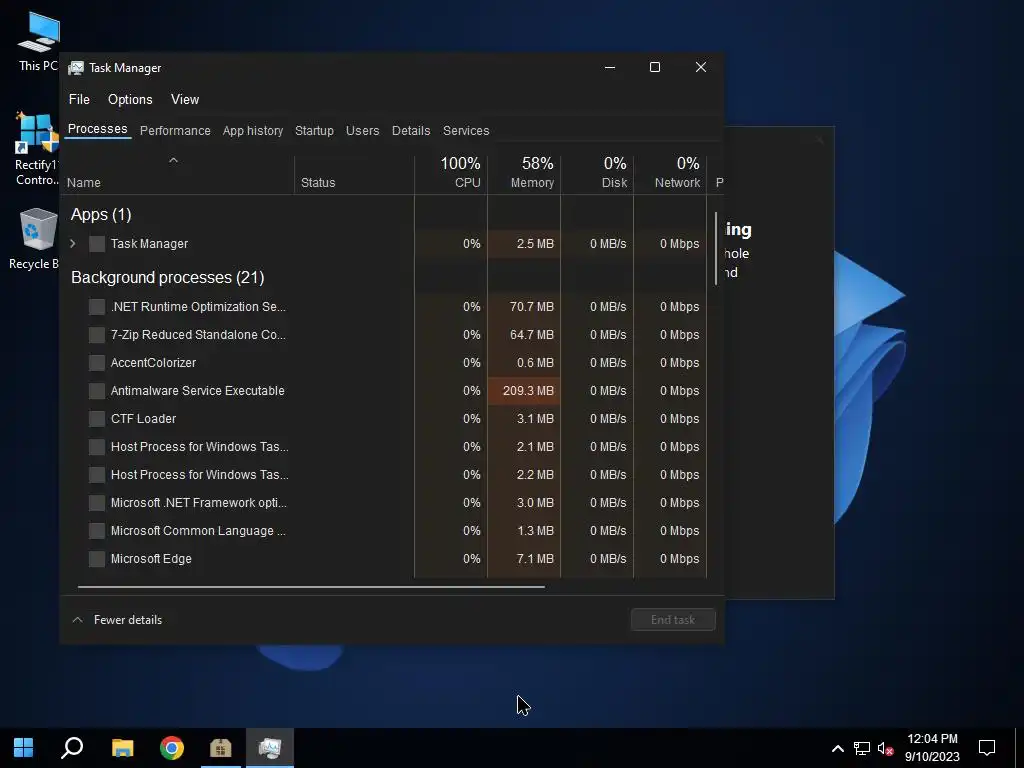Screen dimensions: 1024x768
Task: Open taskbar Search
Action: click(x=72, y=748)
